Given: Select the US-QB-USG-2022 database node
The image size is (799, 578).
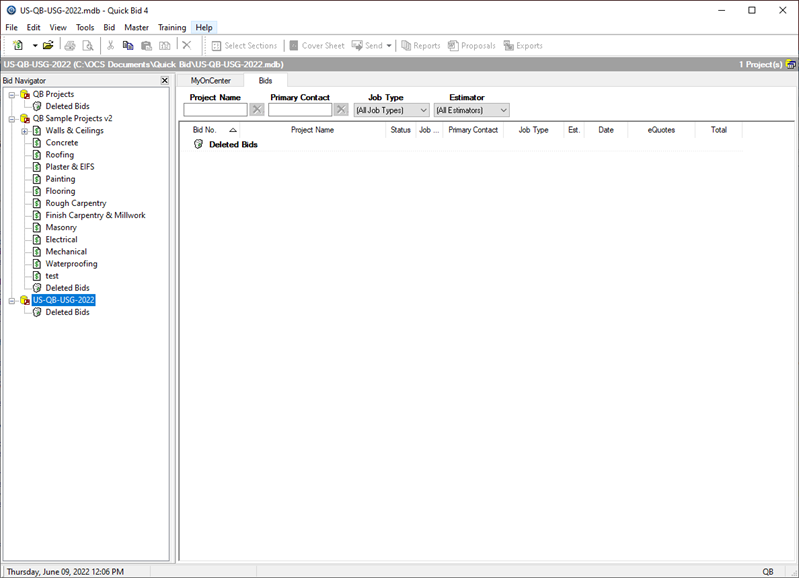Looking at the screenshot, I should [x=64, y=300].
